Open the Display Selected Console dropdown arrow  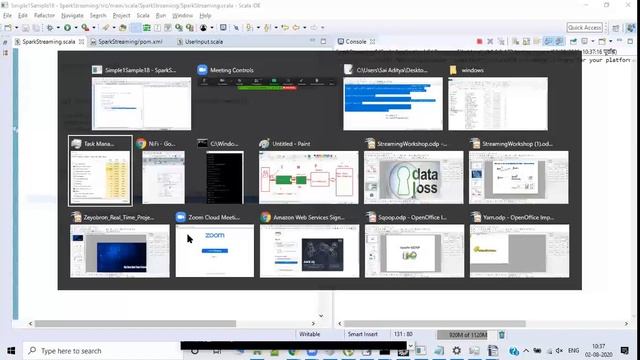[593, 42]
